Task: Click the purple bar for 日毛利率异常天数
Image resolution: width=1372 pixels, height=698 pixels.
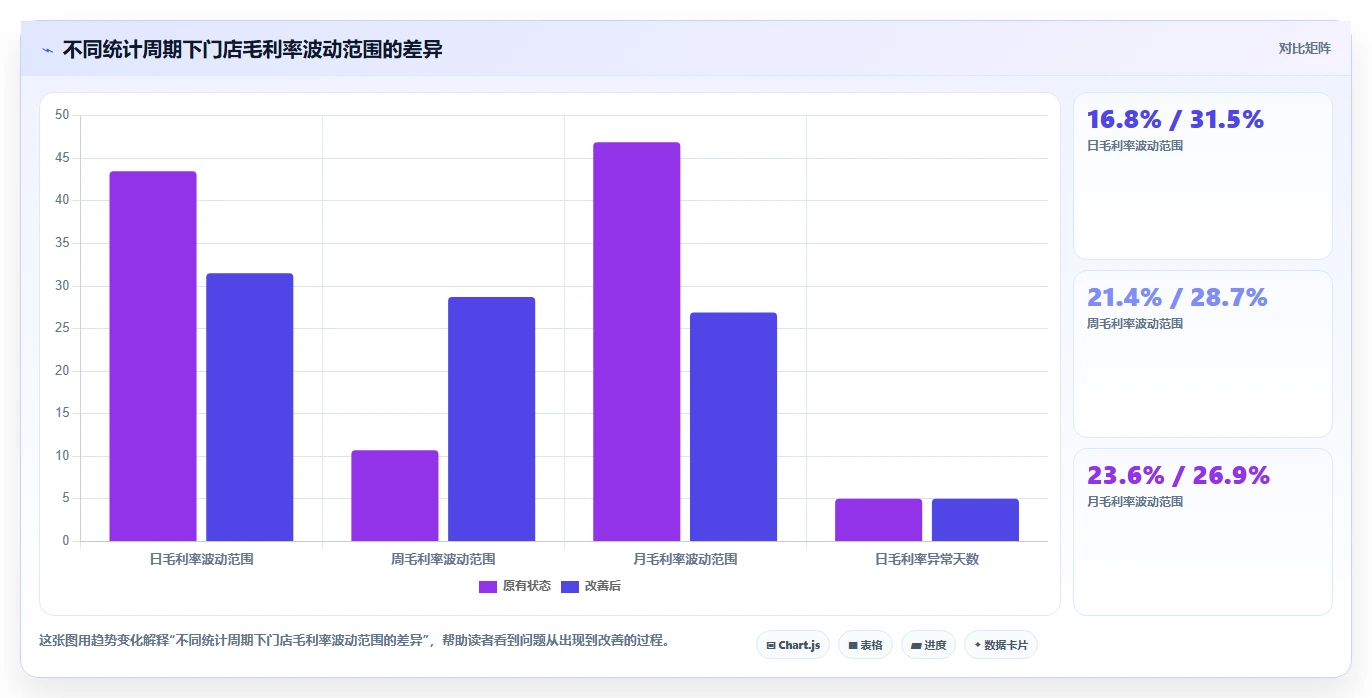Action: coord(879,520)
